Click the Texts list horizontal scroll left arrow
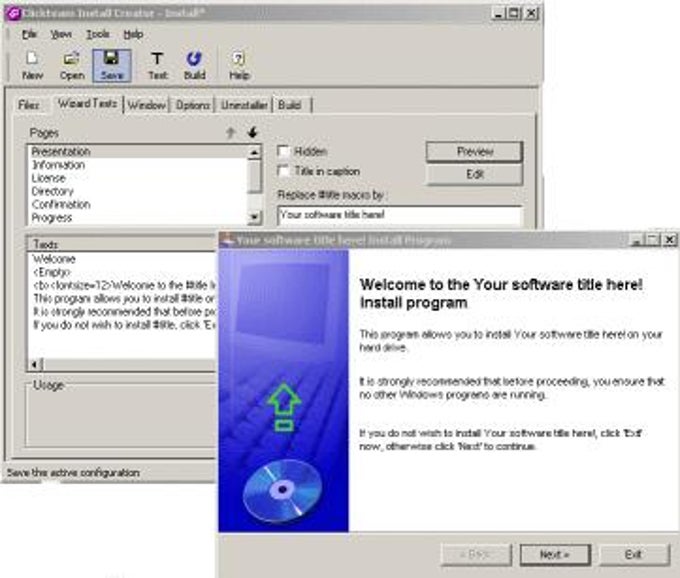Screen dimensions: 680x578 [35, 365]
